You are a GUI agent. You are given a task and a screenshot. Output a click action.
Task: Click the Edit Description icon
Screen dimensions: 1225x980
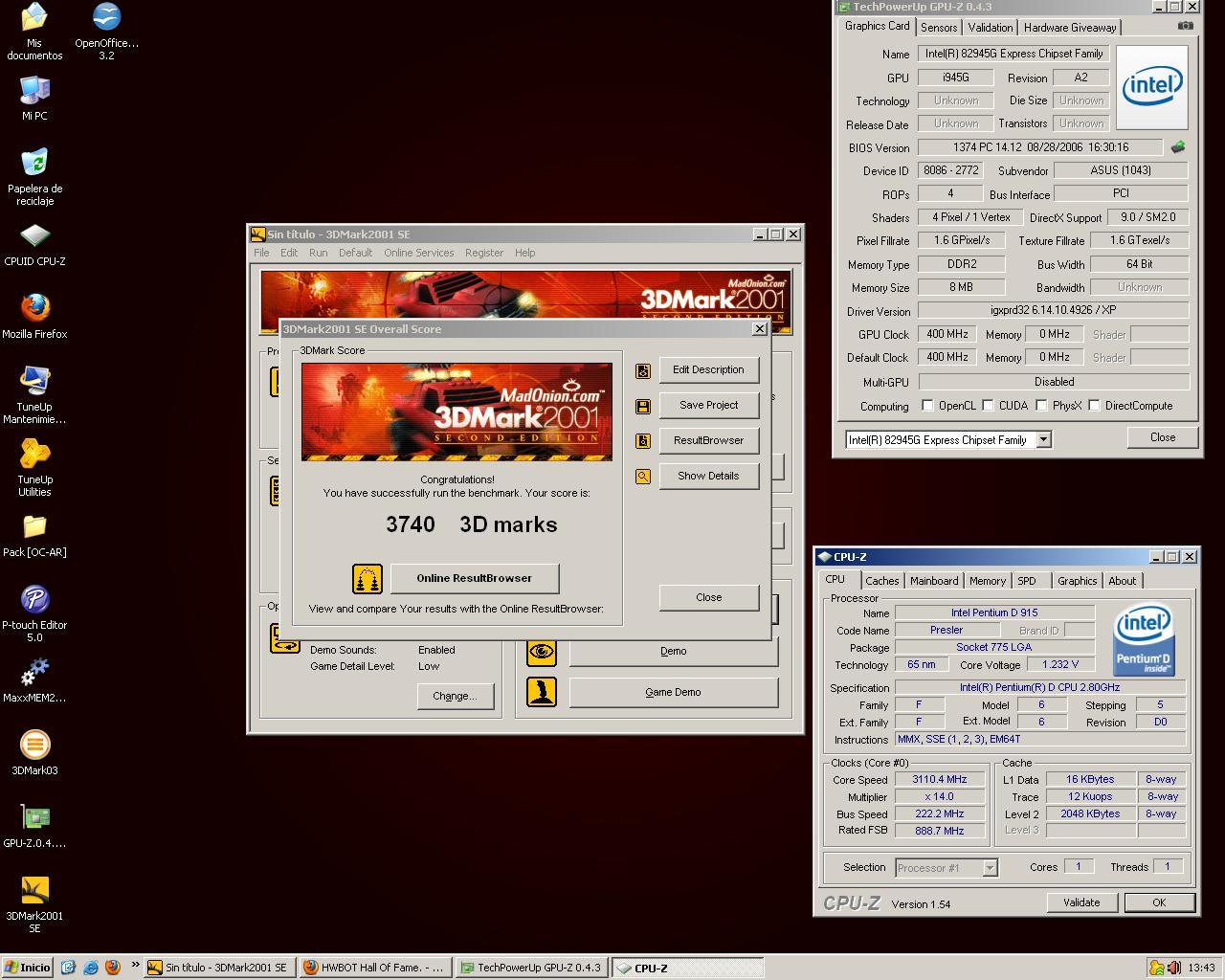tap(643, 370)
